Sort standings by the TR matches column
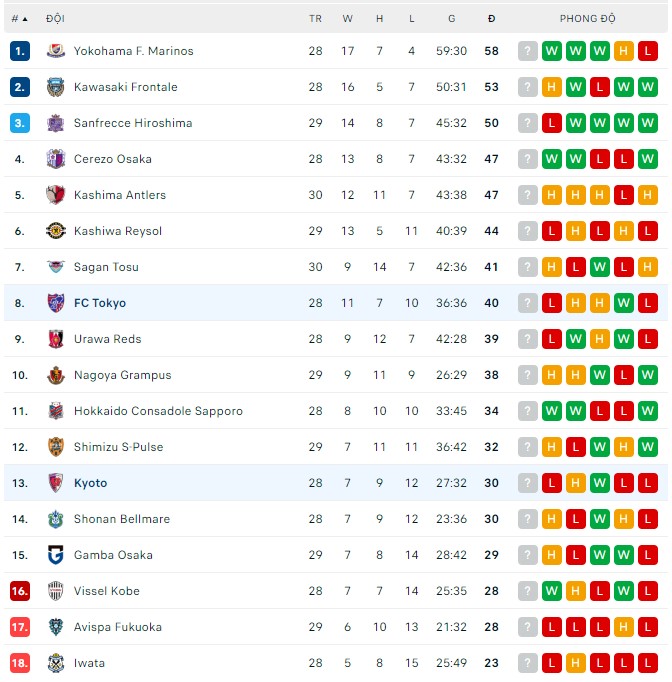Image resolution: width=672 pixels, height=682 pixels. point(315,18)
